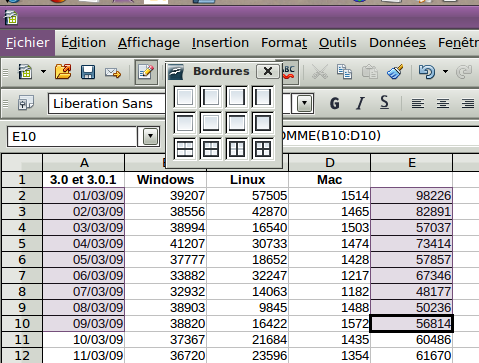Screen dimensions: 479x363
Task: Open the Fichier menu
Action: point(28,43)
